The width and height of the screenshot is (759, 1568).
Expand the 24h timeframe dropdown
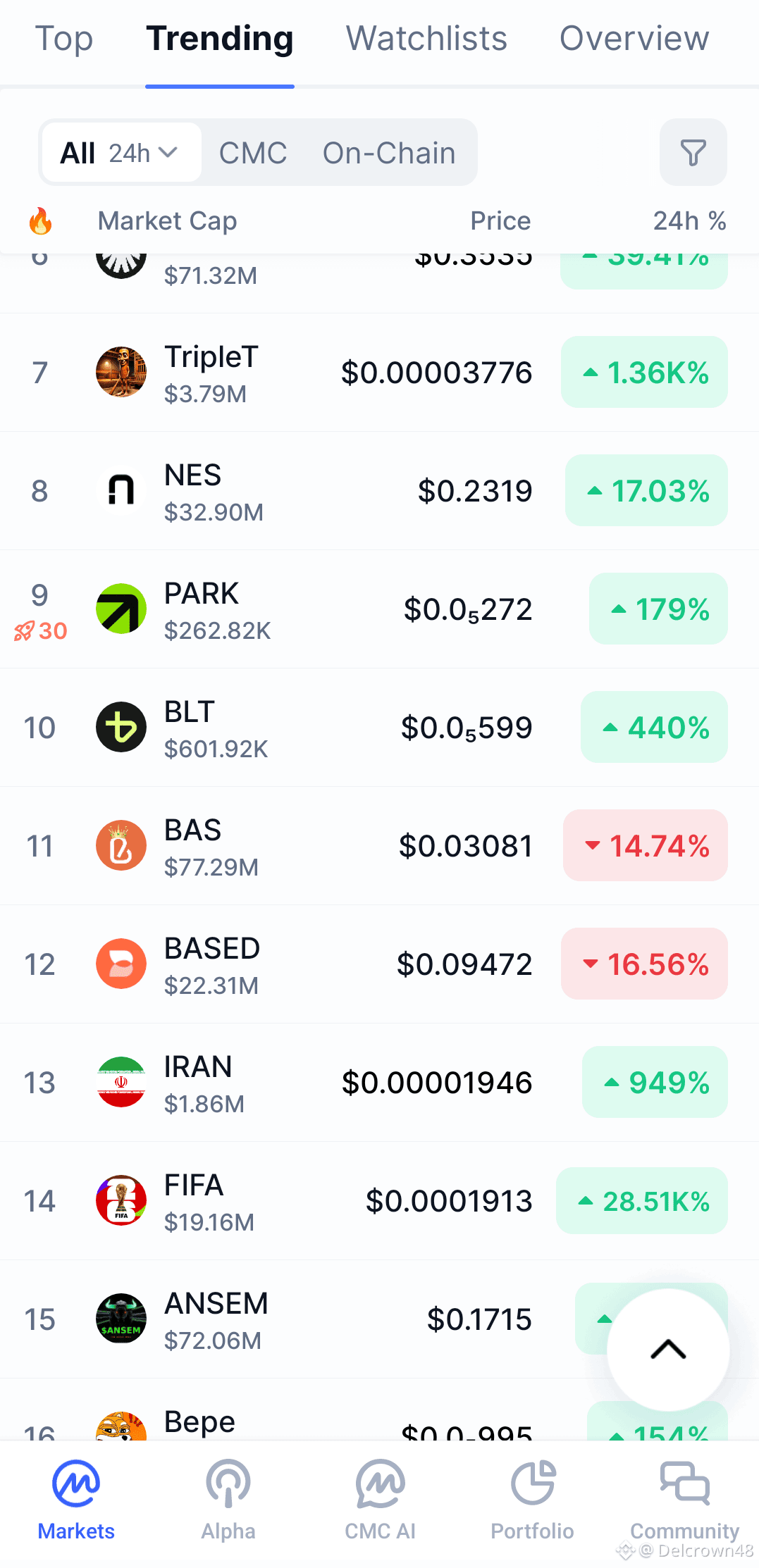point(144,153)
